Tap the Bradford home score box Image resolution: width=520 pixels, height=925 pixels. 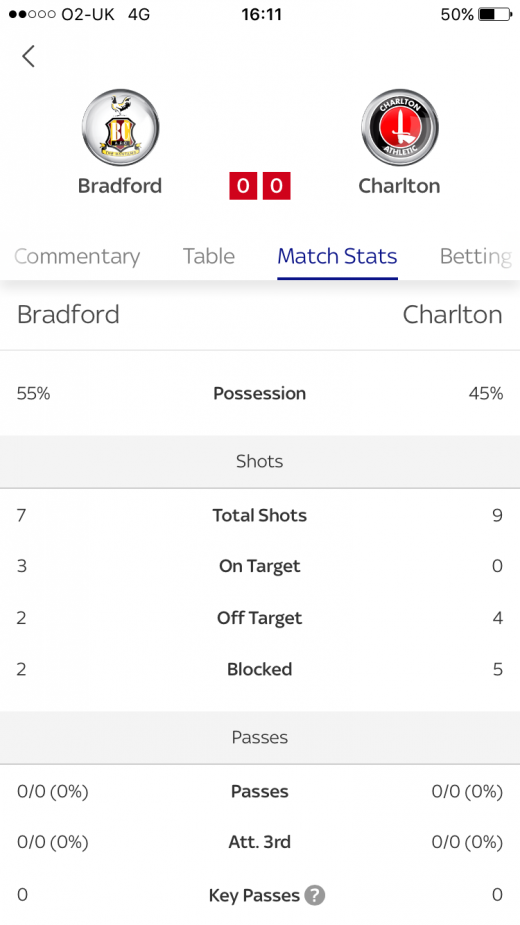(x=243, y=186)
